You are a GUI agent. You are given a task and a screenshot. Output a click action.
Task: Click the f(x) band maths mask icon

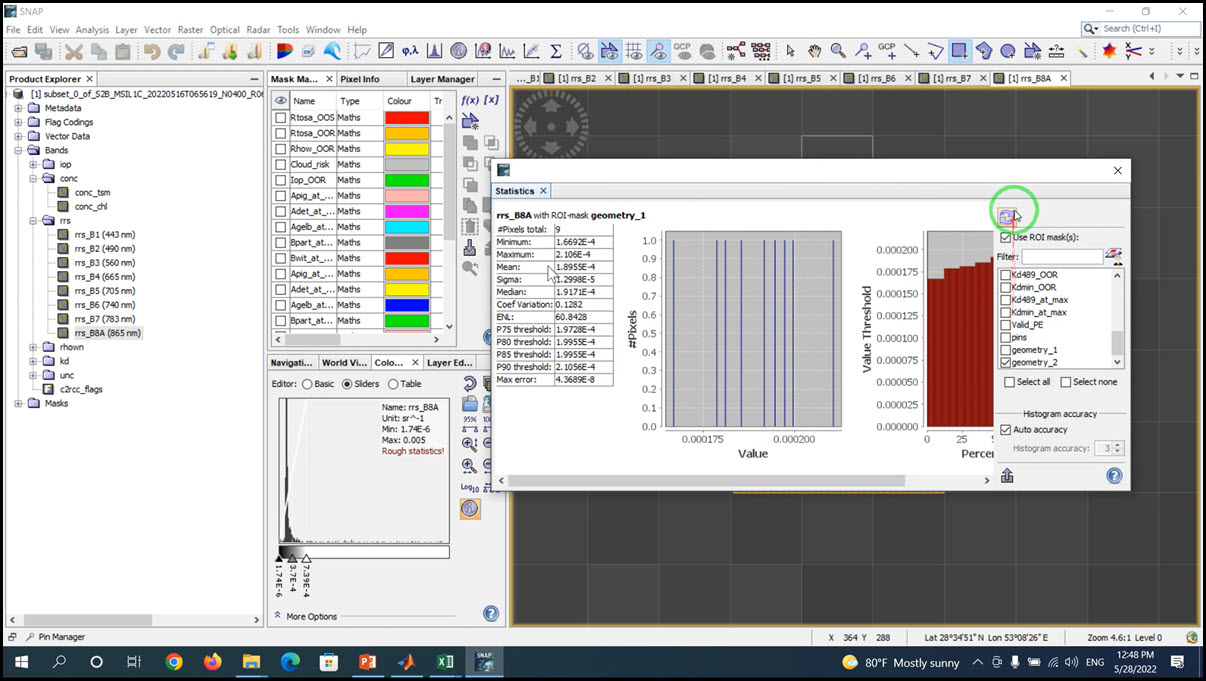tap(470, 100)
